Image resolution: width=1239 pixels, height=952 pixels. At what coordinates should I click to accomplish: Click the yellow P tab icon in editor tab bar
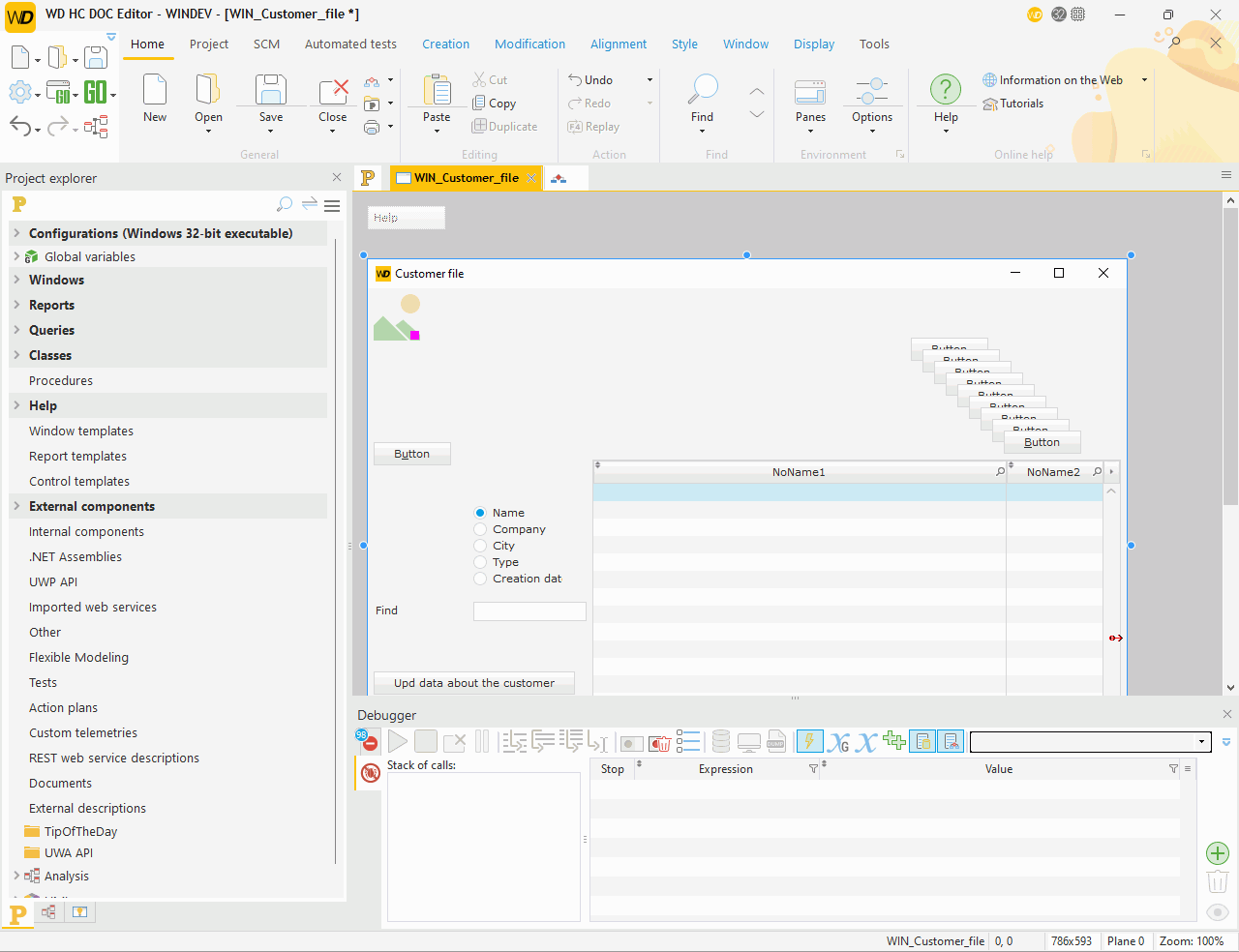pyautogui.click(x=368, y=178)
